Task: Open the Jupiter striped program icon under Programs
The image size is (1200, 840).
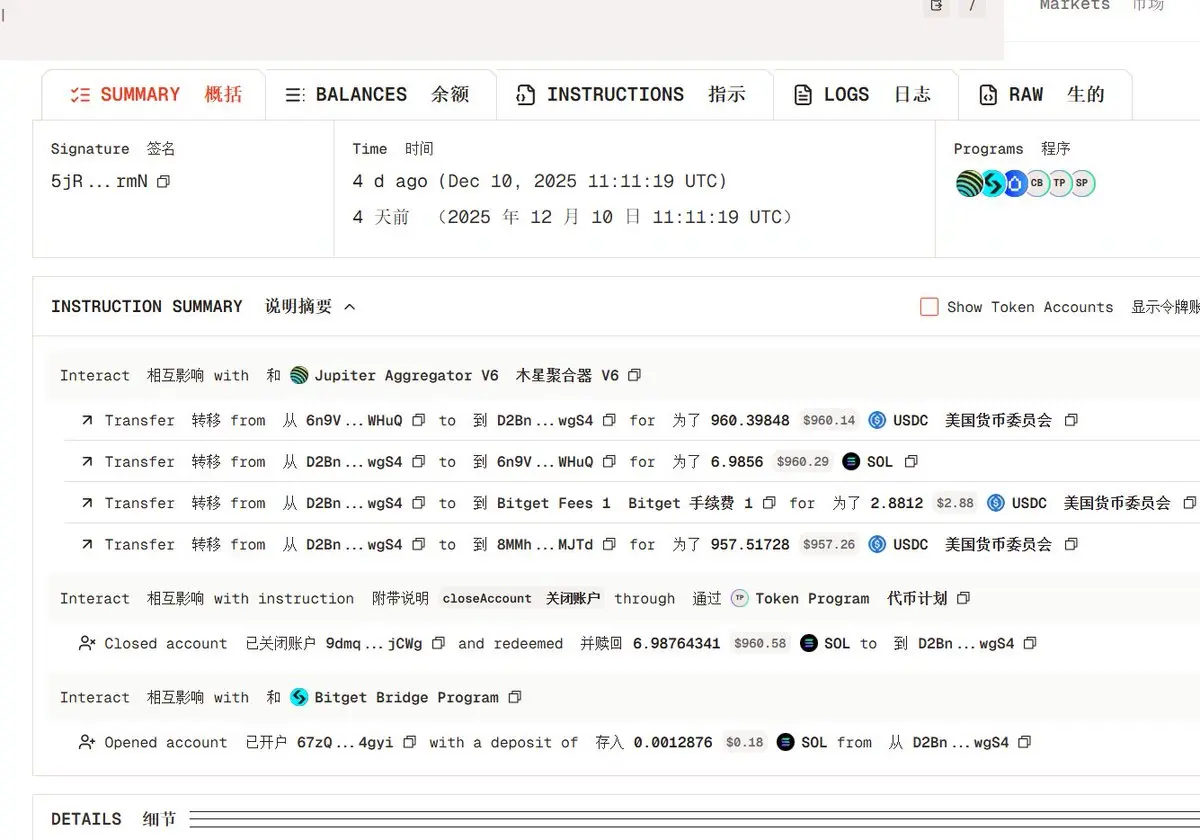Action: [969, 183]
